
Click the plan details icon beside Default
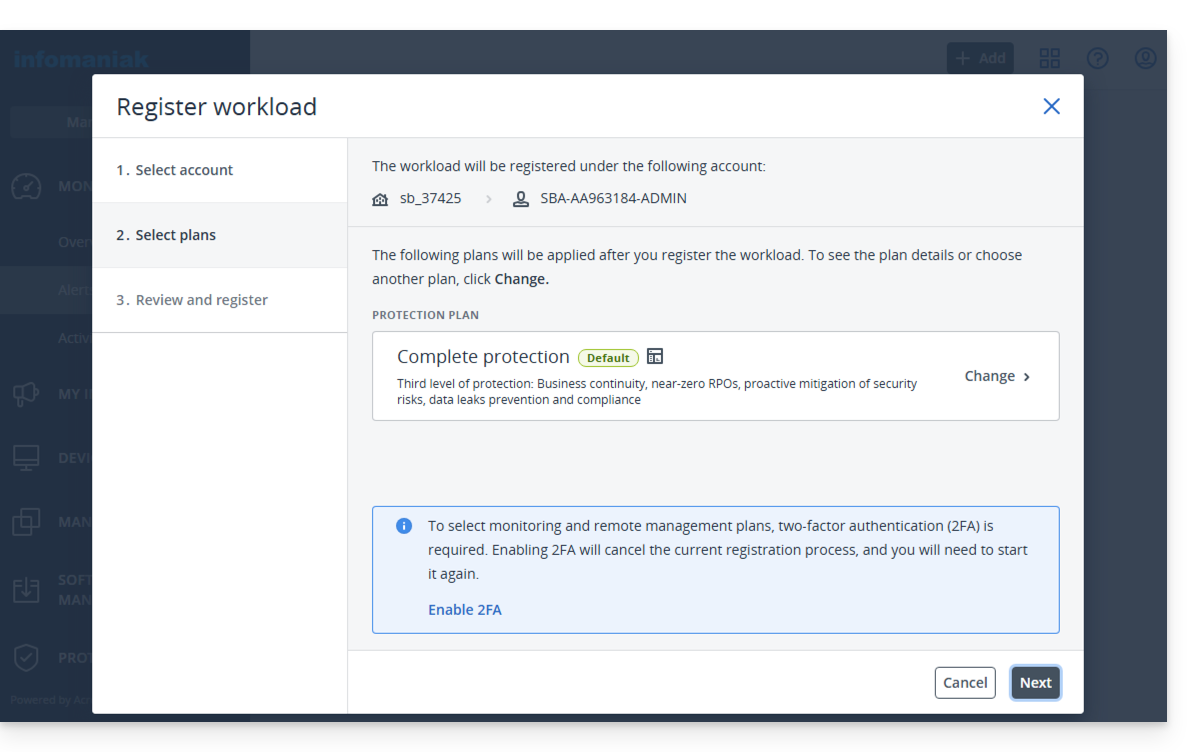655,357
